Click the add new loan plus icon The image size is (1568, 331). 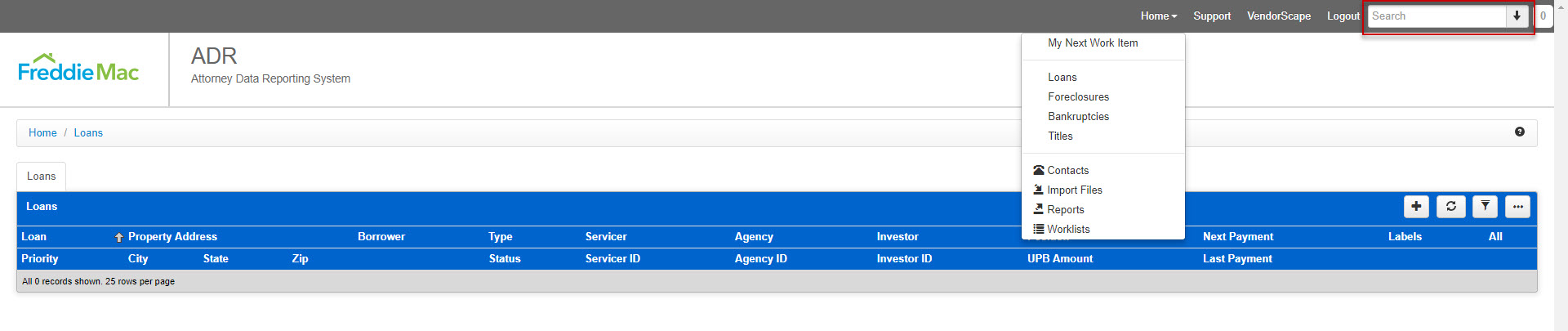[1416, 207]
